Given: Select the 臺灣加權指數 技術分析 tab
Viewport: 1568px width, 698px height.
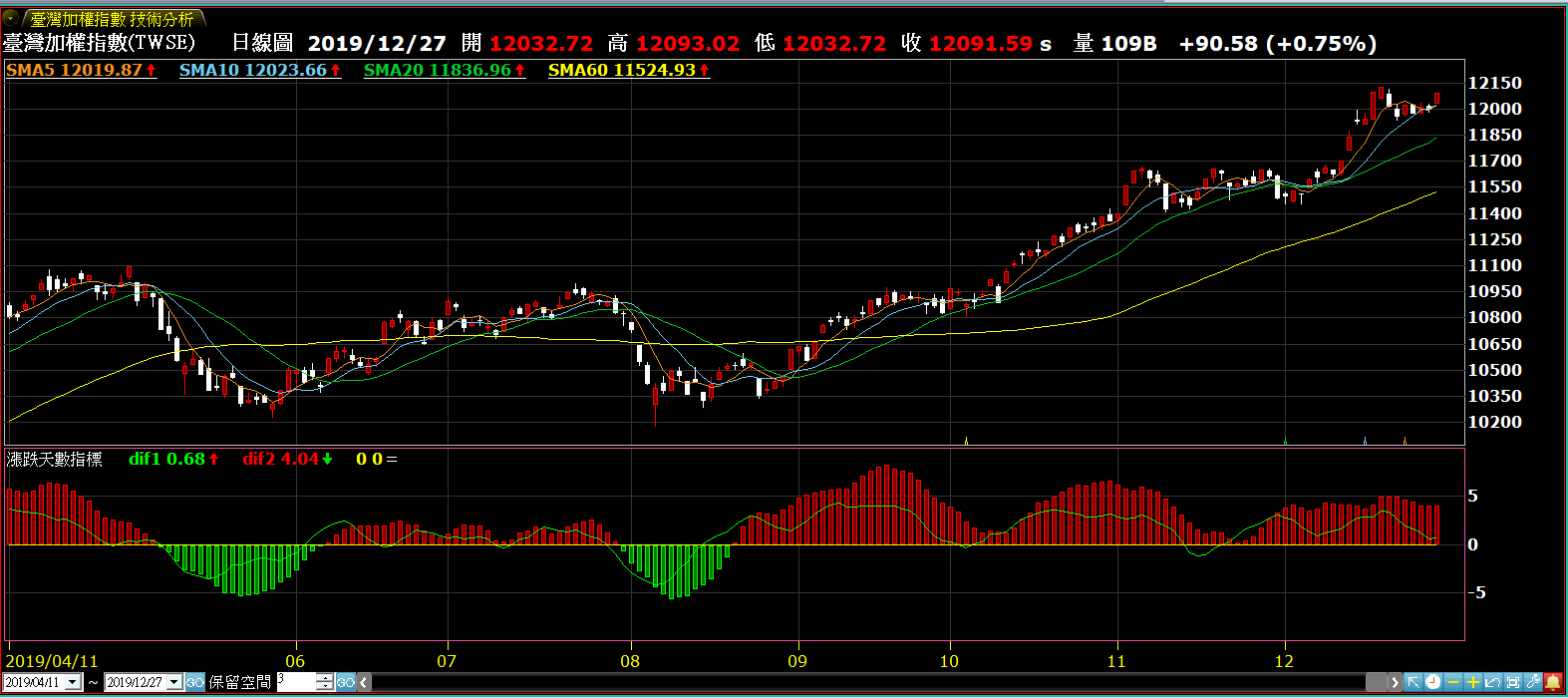Looking at the screenshot, I should (x=112, y=19).
